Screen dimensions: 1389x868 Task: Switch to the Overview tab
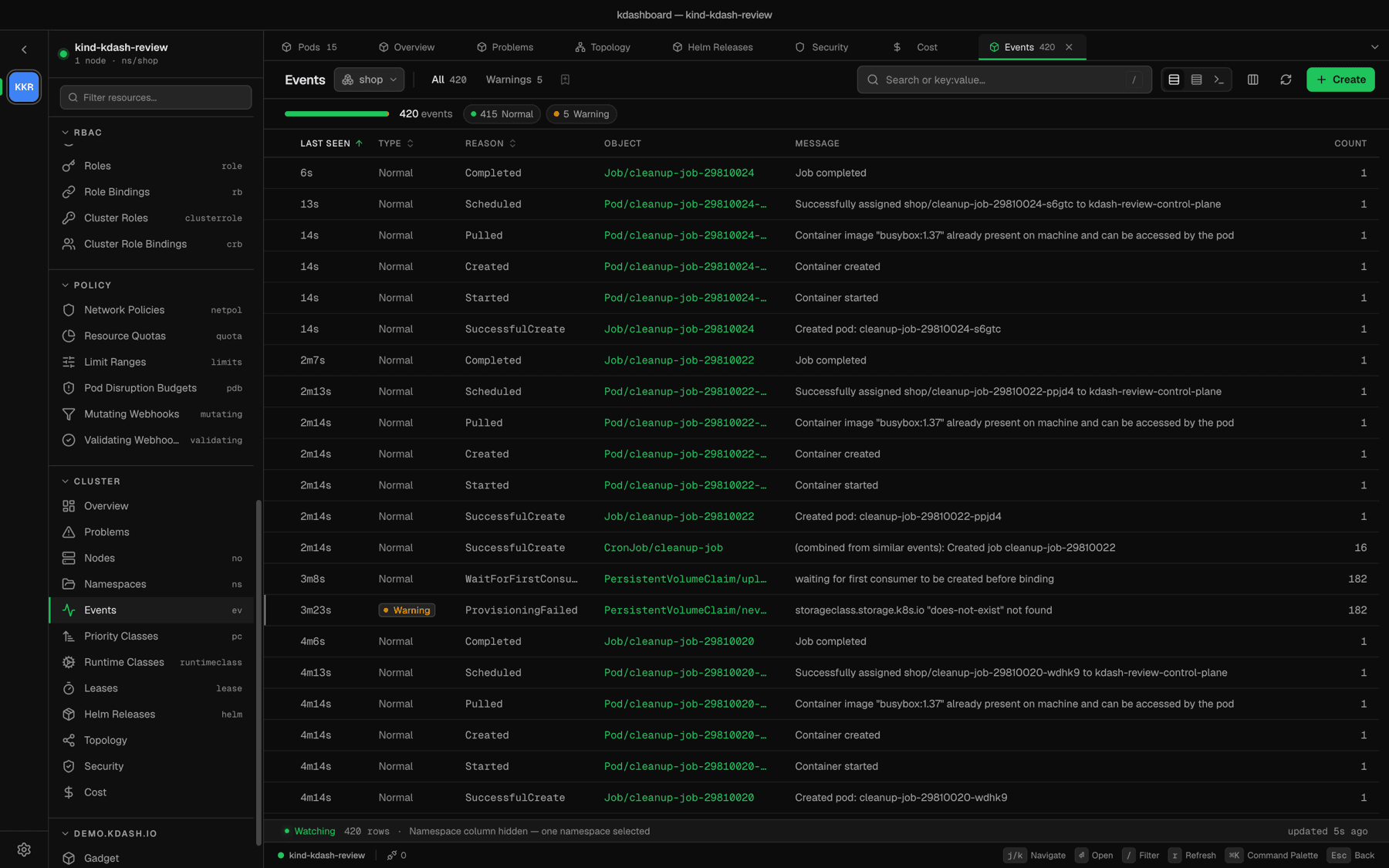(x=407, y=47)
